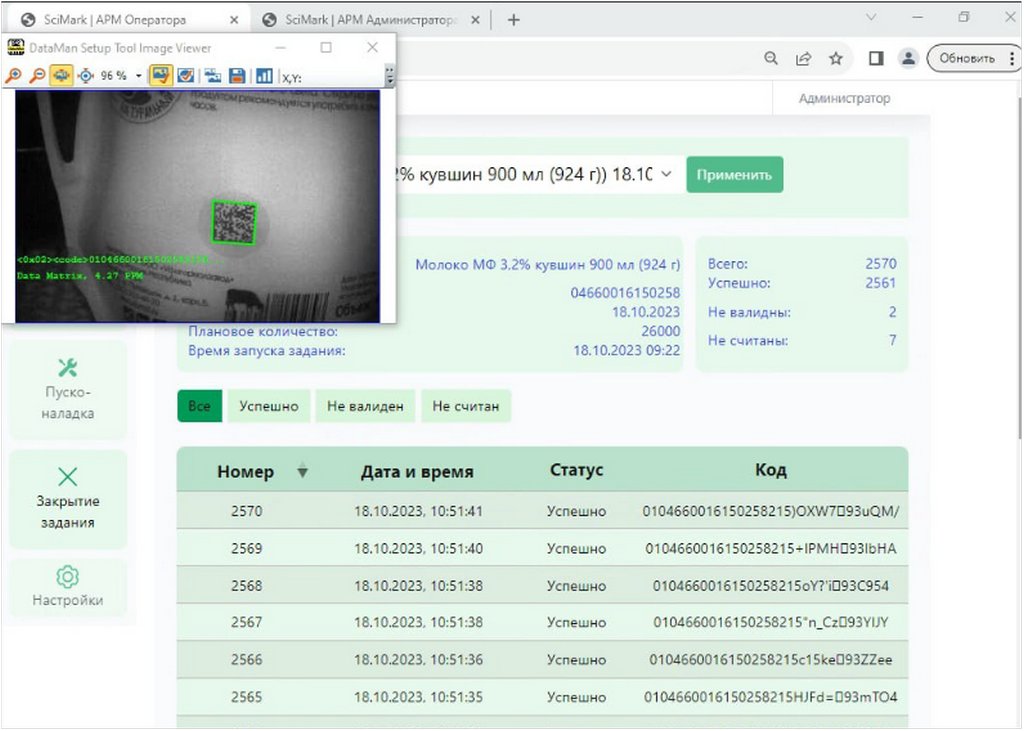This screenshot has height=731, width=1024.
Task: Click the Применить button
Action: (735, 174)
